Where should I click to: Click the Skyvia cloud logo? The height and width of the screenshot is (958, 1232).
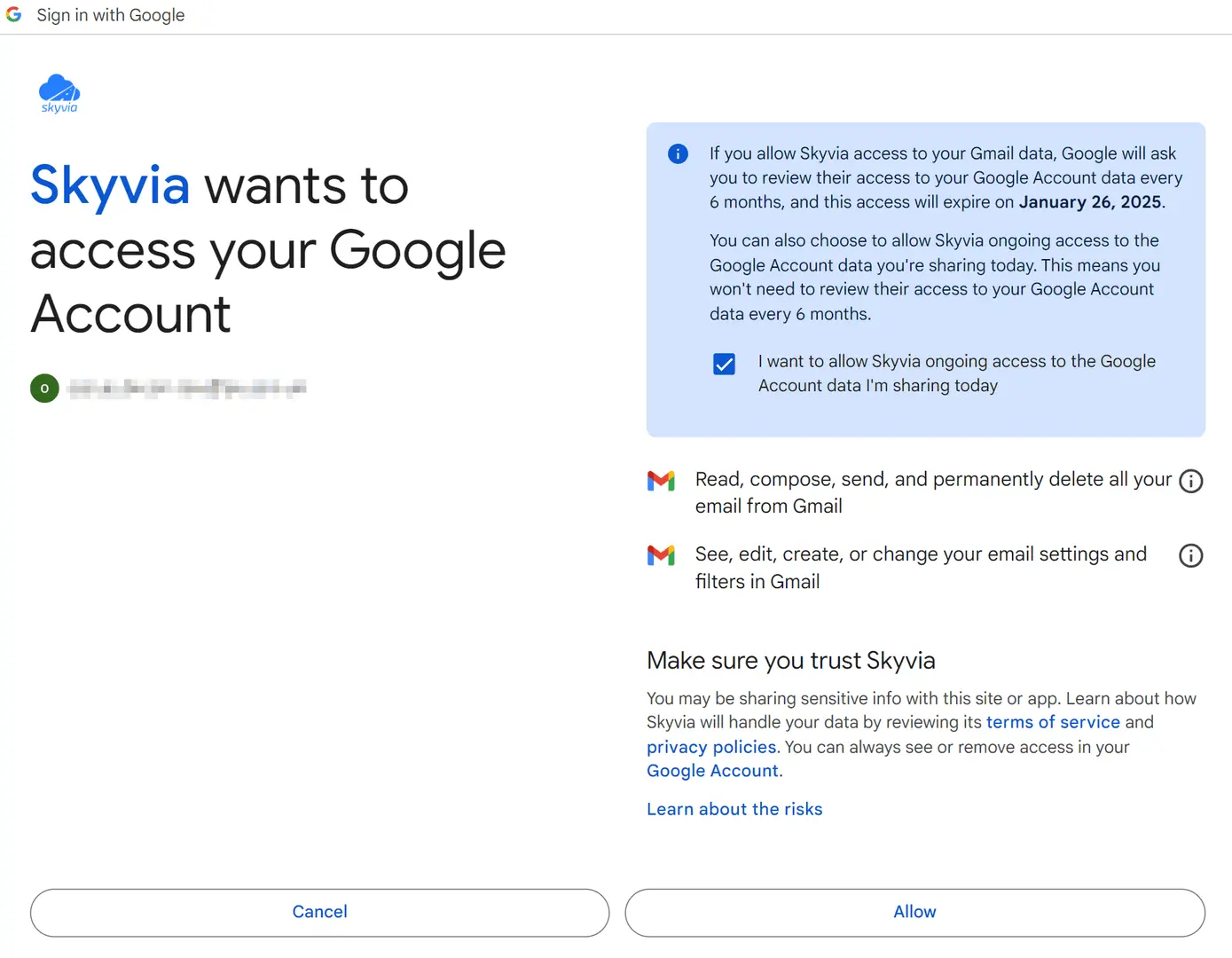coord(59,93)
